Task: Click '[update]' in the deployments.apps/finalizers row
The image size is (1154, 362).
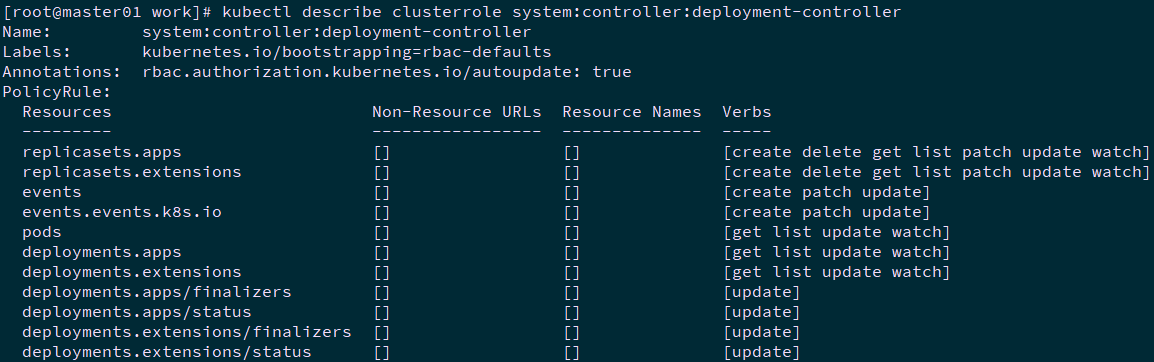Action: 762,291
